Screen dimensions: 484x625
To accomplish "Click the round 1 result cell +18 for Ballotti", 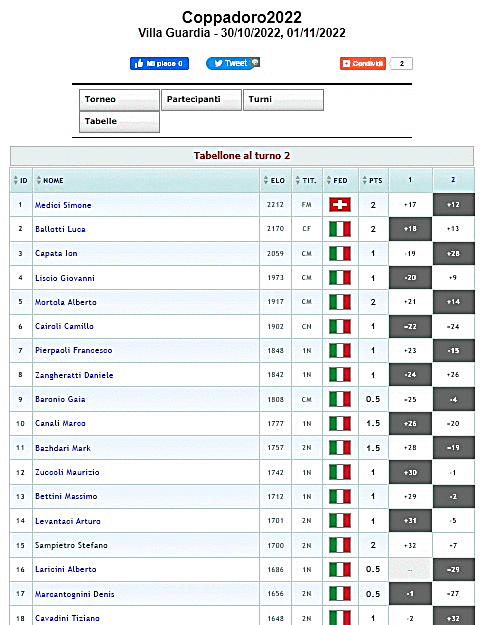I will pos(410,229).
